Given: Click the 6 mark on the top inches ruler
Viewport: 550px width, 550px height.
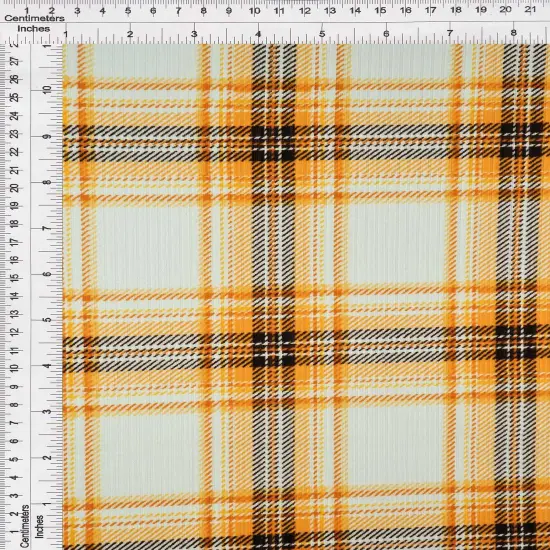Looking at the screenshot, I should click(x=386, y=34).
